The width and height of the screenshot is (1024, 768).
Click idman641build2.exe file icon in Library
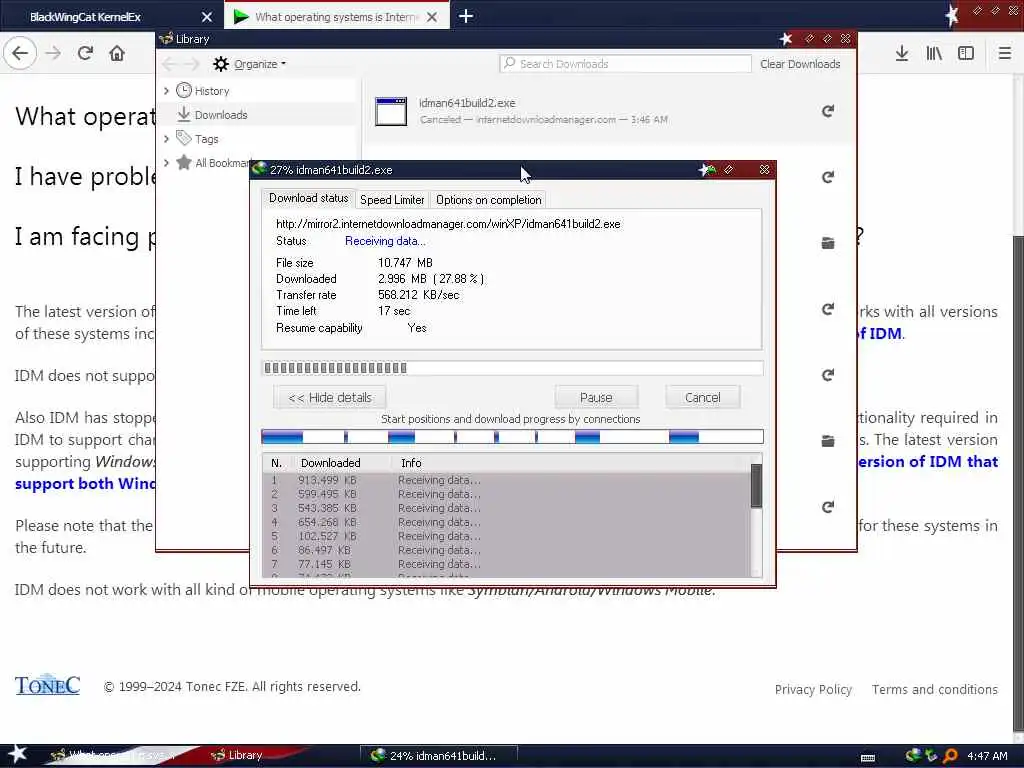[x=391, y=111]
